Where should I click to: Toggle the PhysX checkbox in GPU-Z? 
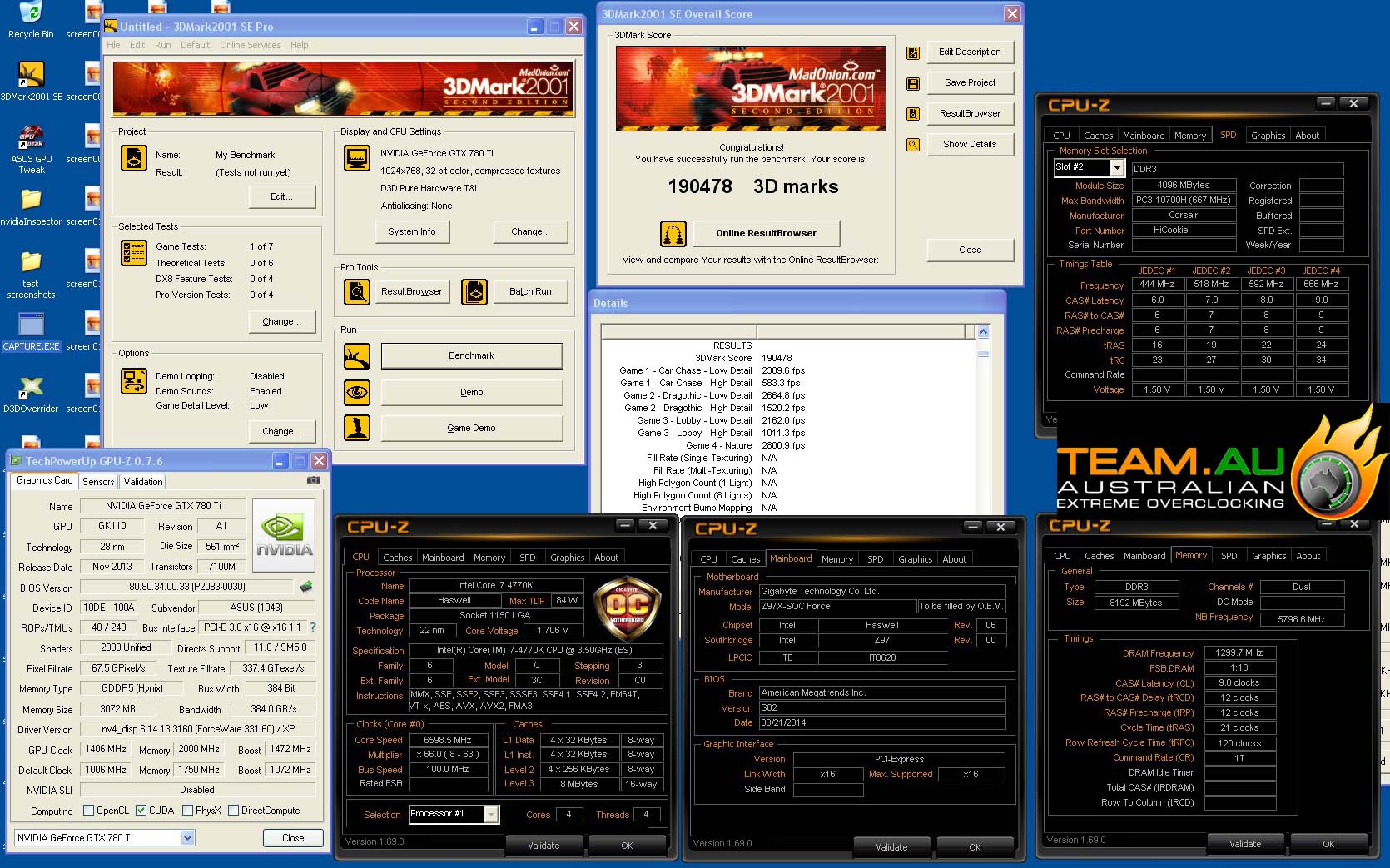tap(187, 811)
